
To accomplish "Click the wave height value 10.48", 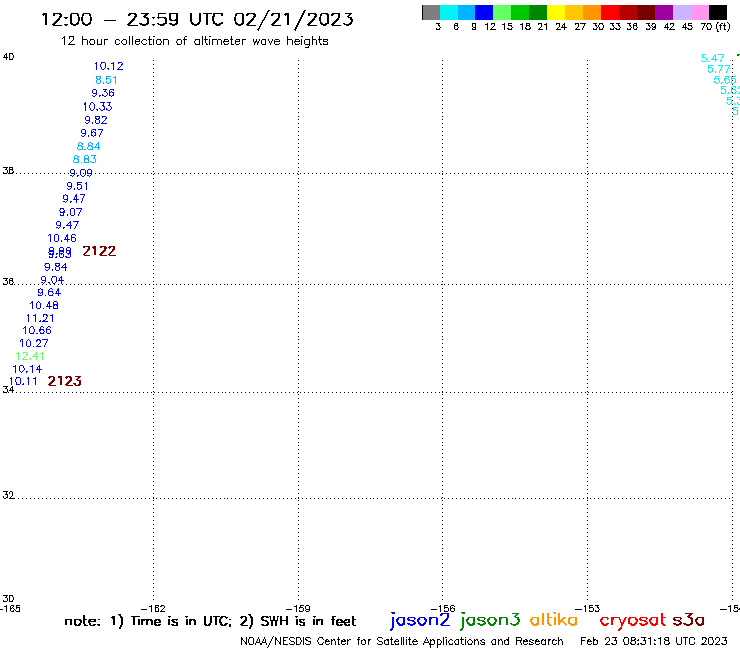I will (44, 305).
